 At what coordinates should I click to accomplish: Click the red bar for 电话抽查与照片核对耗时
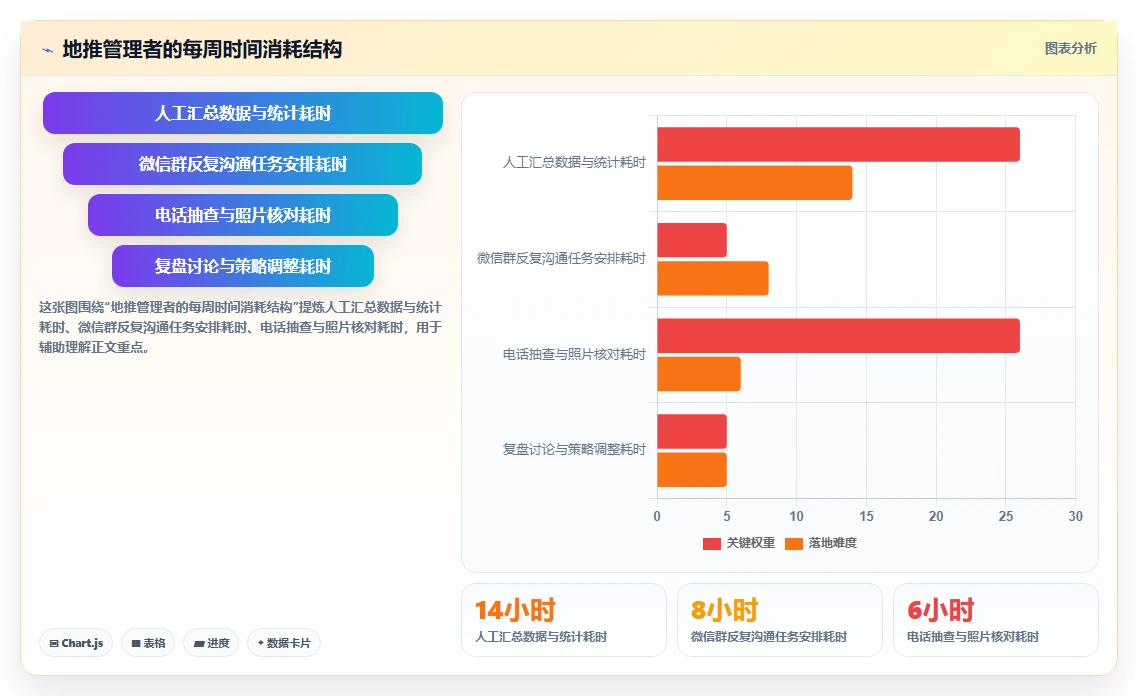838,336
